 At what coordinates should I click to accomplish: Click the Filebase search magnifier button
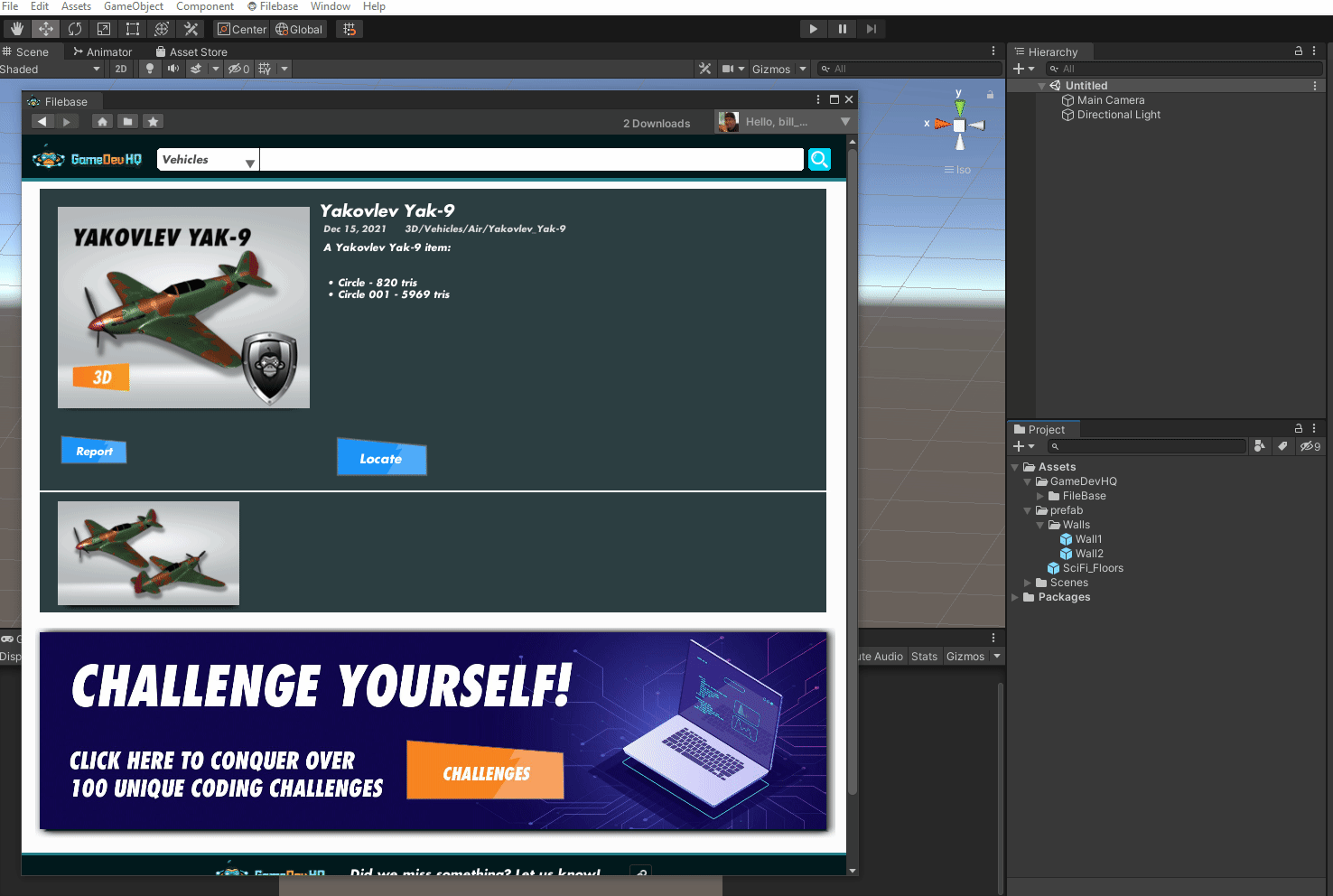coord(819,160)
